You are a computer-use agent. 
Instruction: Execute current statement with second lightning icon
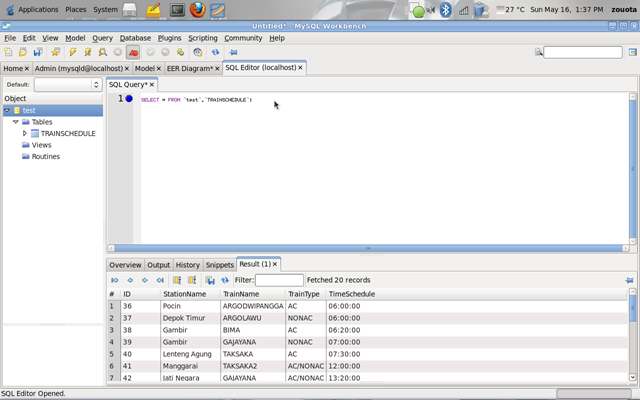88,52
